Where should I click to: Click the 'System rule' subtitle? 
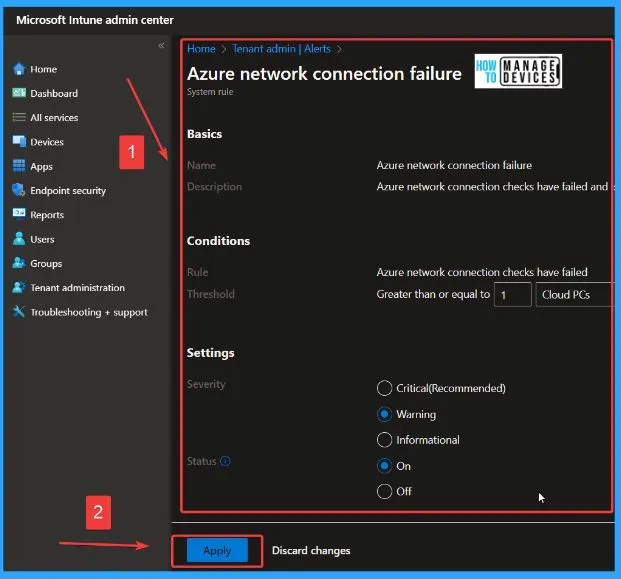(x=210, y=92)
